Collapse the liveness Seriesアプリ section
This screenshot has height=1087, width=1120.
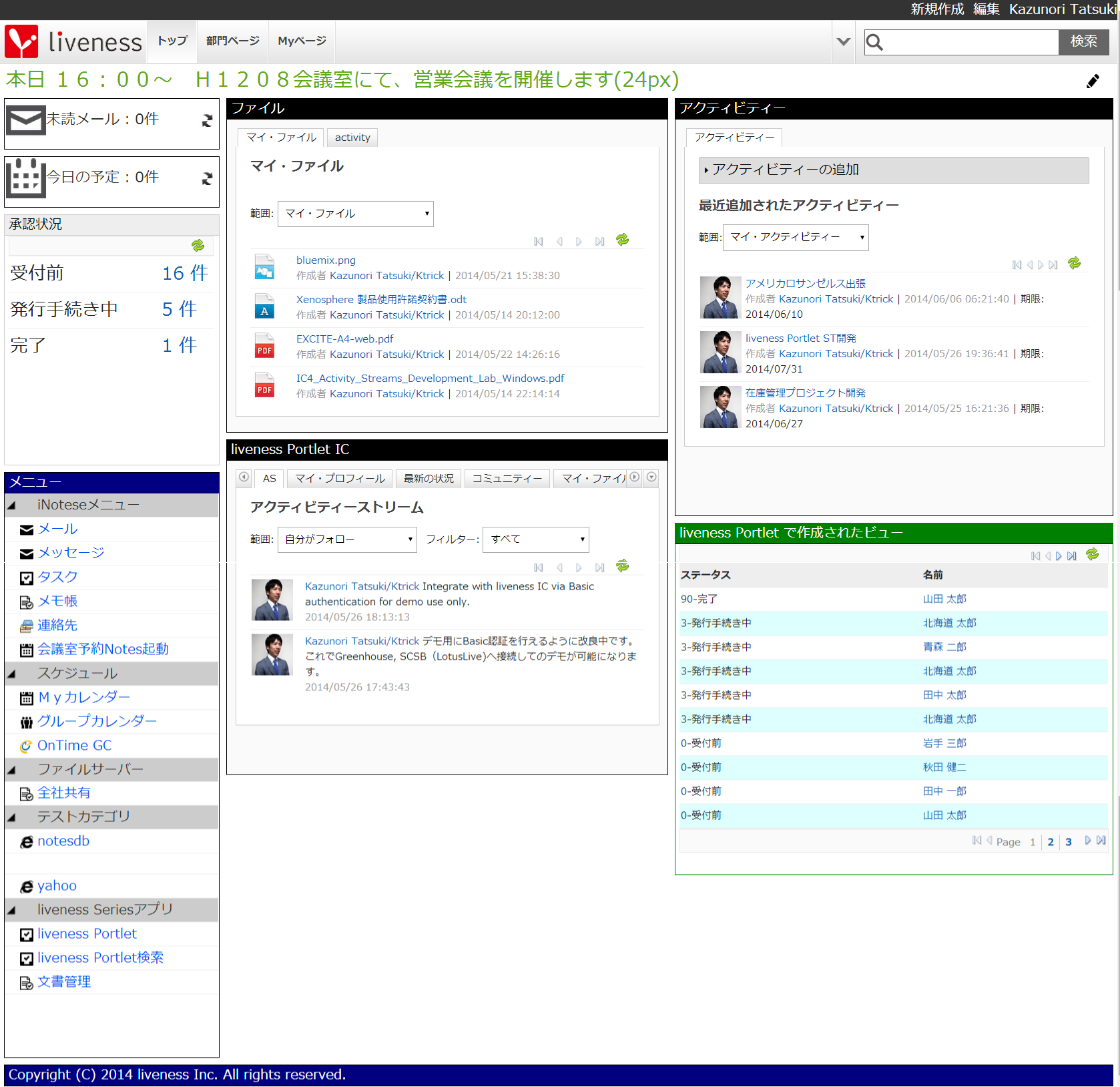11,910
